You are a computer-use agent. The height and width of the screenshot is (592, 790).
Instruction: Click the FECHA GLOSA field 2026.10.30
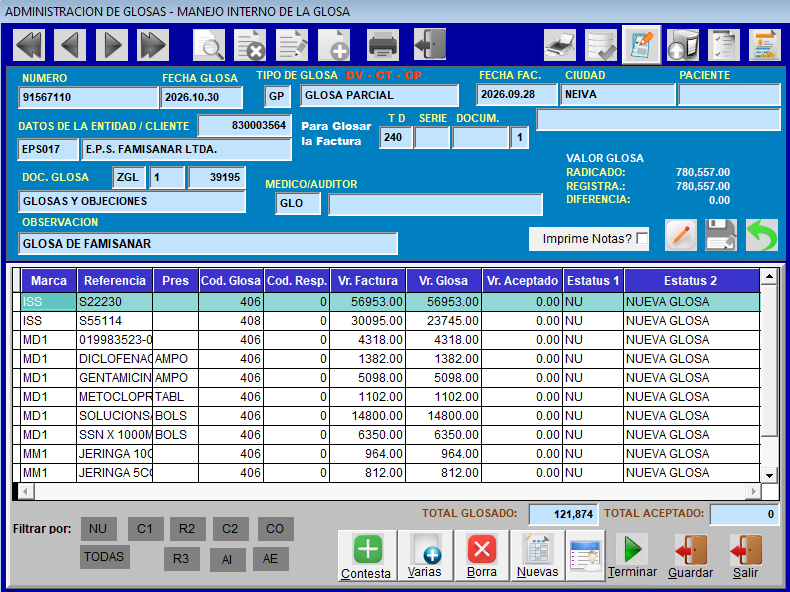[202, 97]
